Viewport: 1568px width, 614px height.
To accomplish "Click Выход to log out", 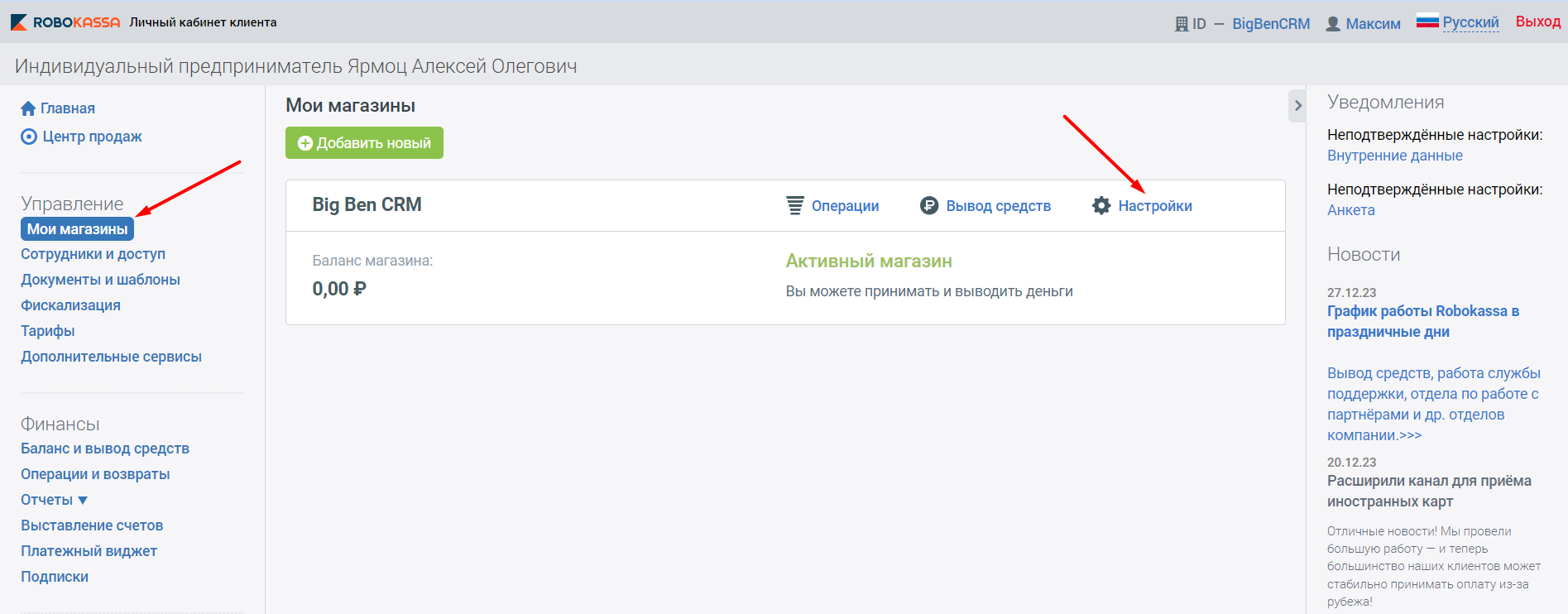I will coord(1538,22).
